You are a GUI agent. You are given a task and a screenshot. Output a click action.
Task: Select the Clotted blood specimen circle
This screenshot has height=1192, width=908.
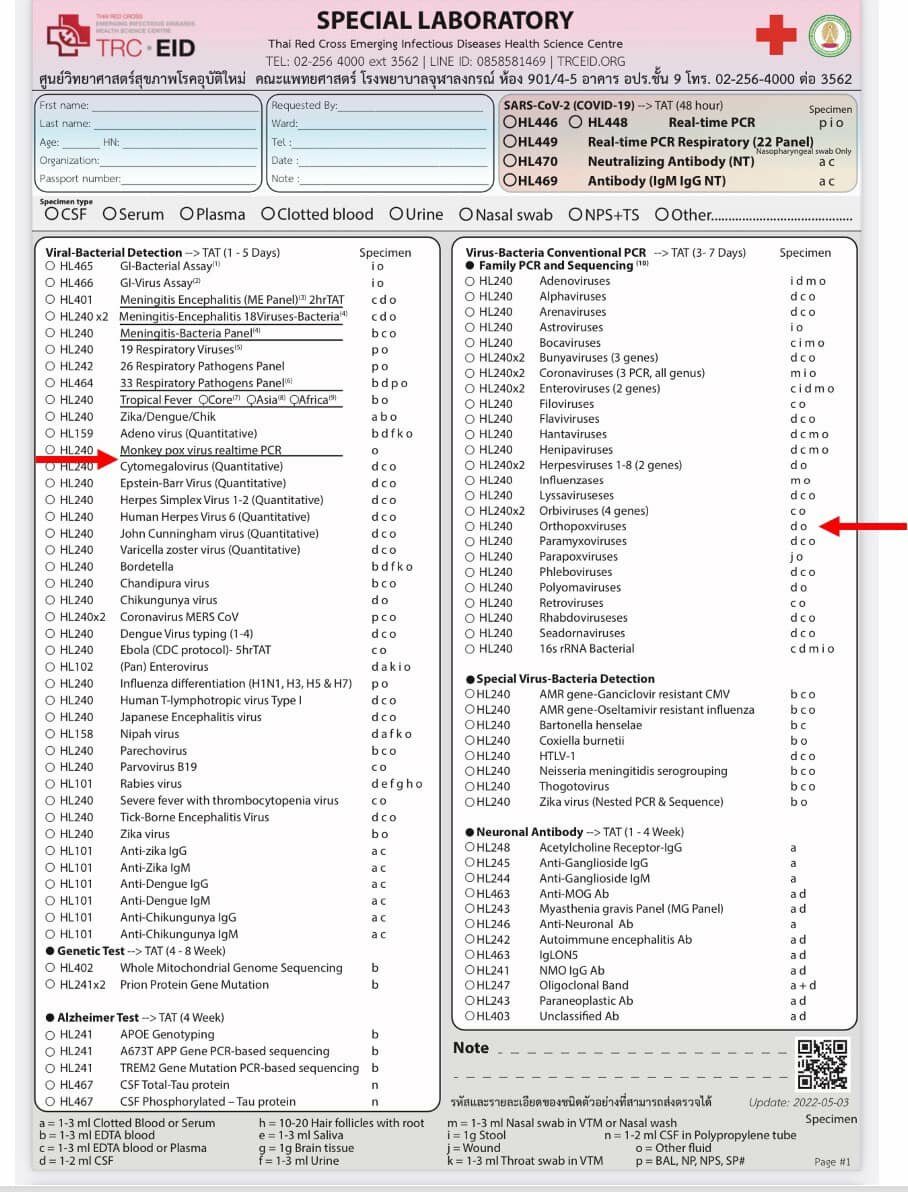pyautogui.click(x=268, y=214)
